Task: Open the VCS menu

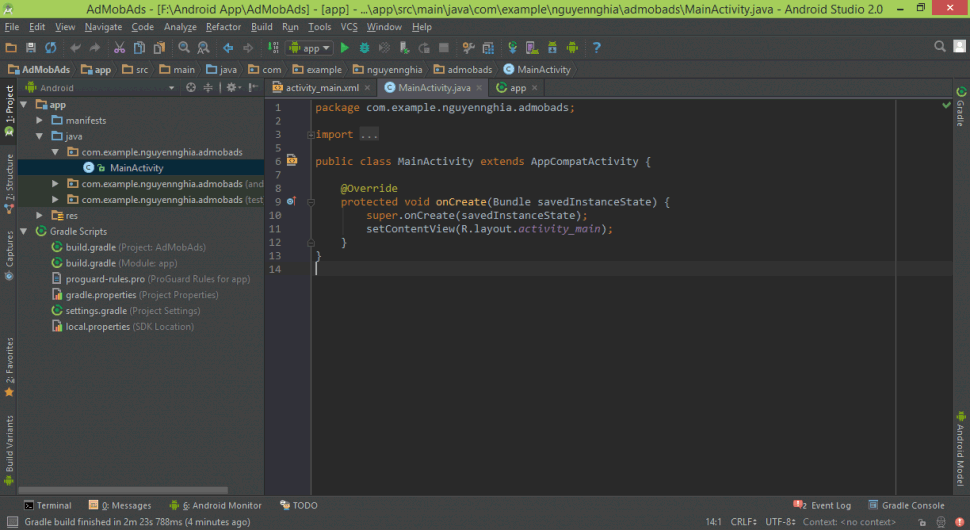Action: pyautogui.click(x=349, y=27)
